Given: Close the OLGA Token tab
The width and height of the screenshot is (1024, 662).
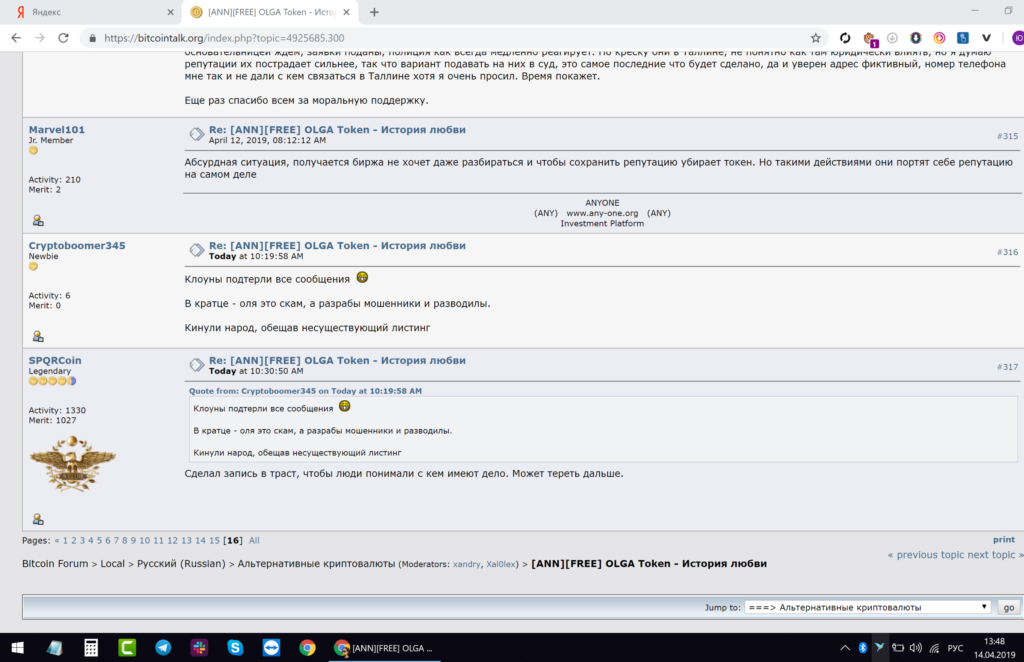Looking at the screenshot, I should [347, 12].
